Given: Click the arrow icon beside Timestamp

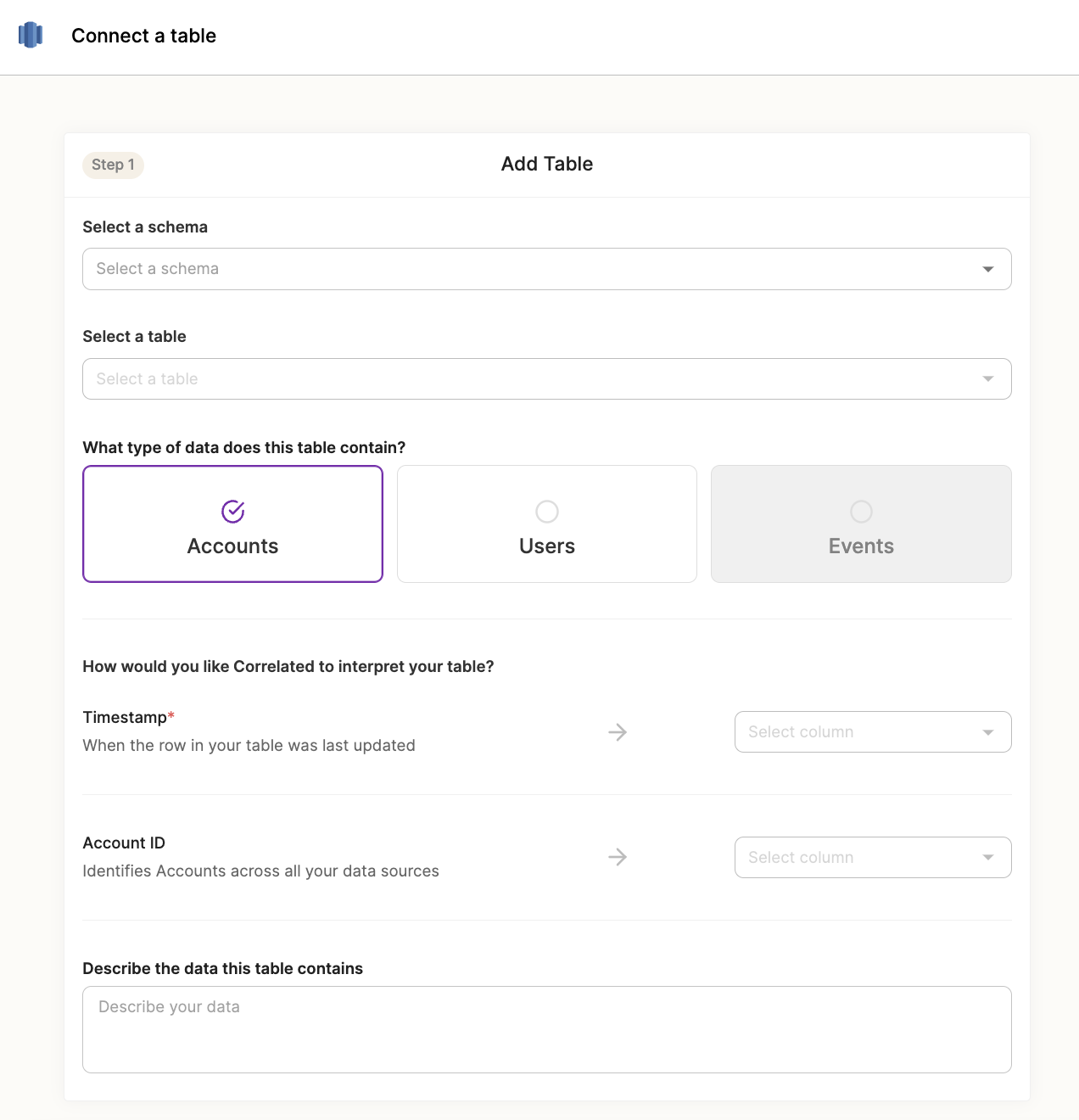Looking at the screenshot, I should [x=618, y=732].
